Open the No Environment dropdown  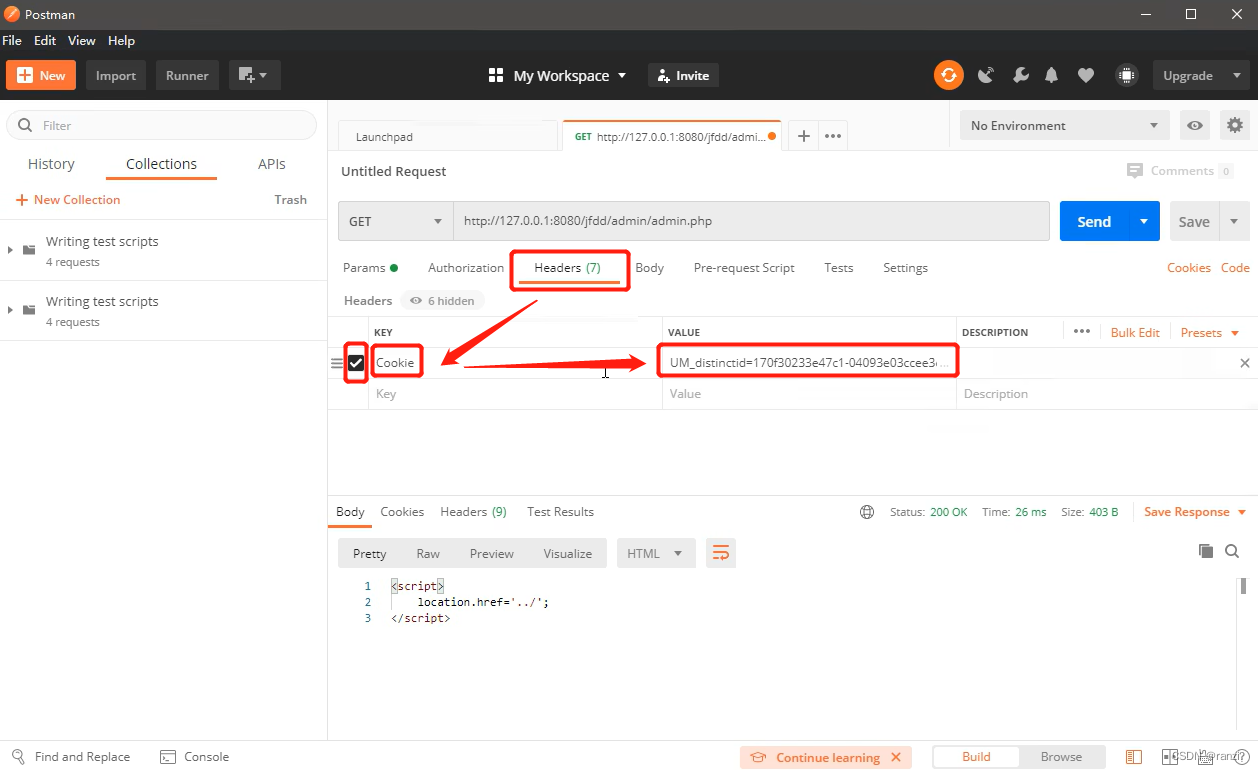1065,125
